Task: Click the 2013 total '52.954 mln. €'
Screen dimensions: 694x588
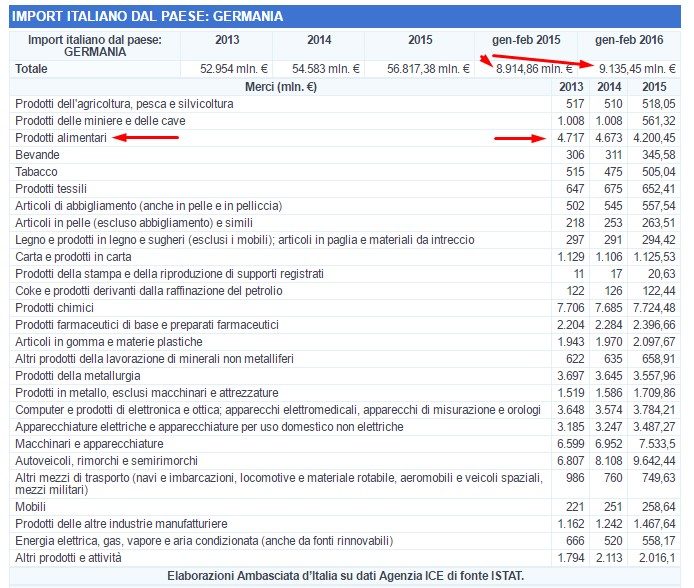Action: point(234,69)
